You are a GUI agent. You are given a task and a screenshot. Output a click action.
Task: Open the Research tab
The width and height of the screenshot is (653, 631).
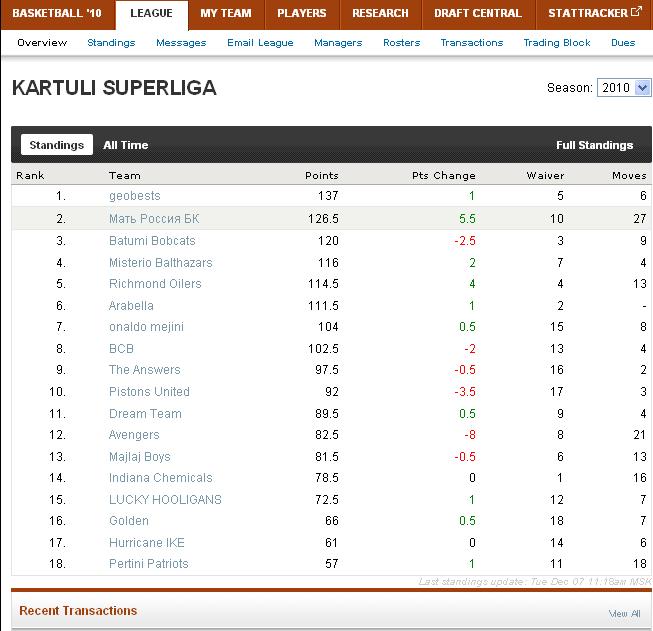coord(381,13)
